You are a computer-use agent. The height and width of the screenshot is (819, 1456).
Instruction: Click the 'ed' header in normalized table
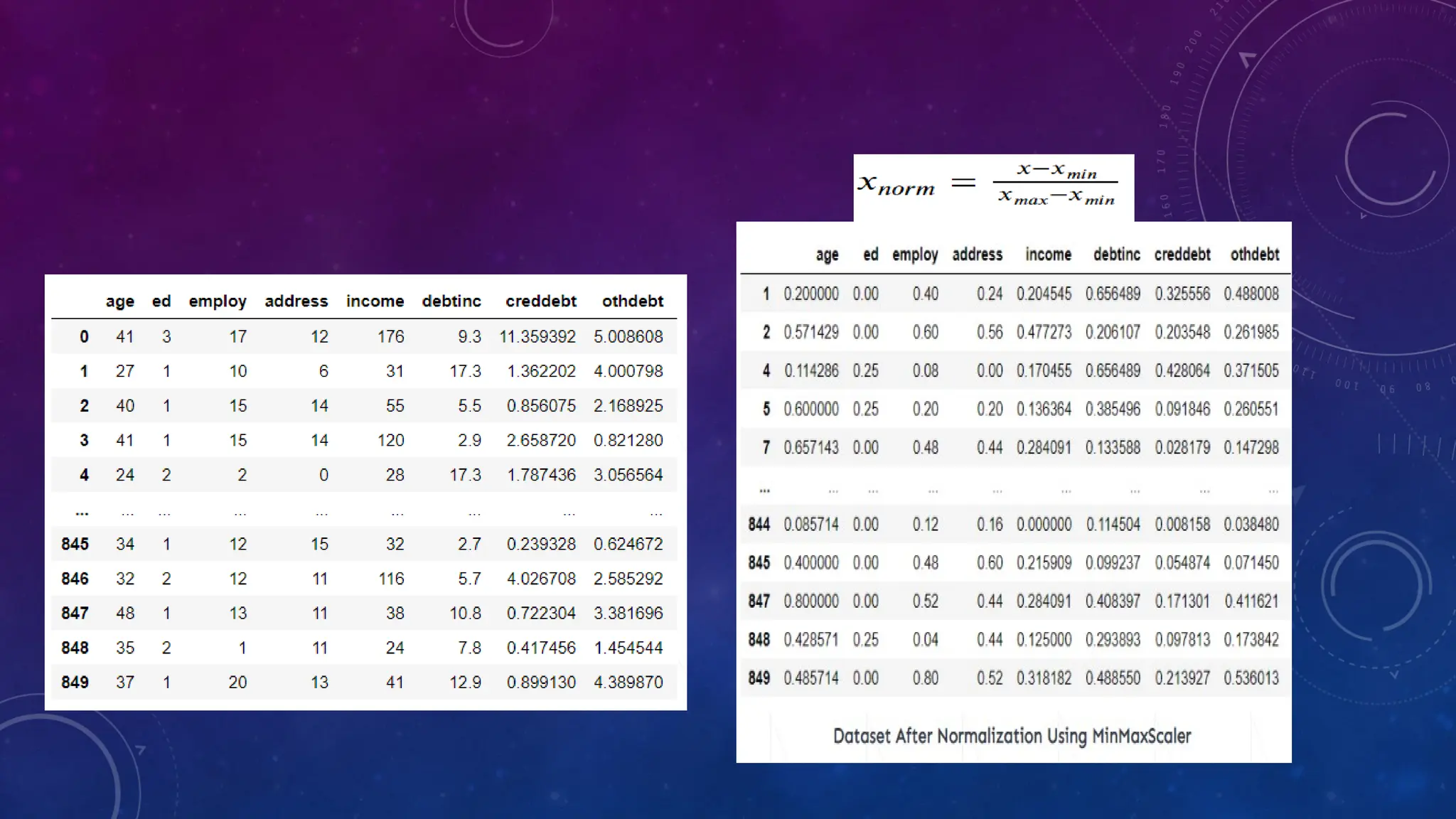870,255
